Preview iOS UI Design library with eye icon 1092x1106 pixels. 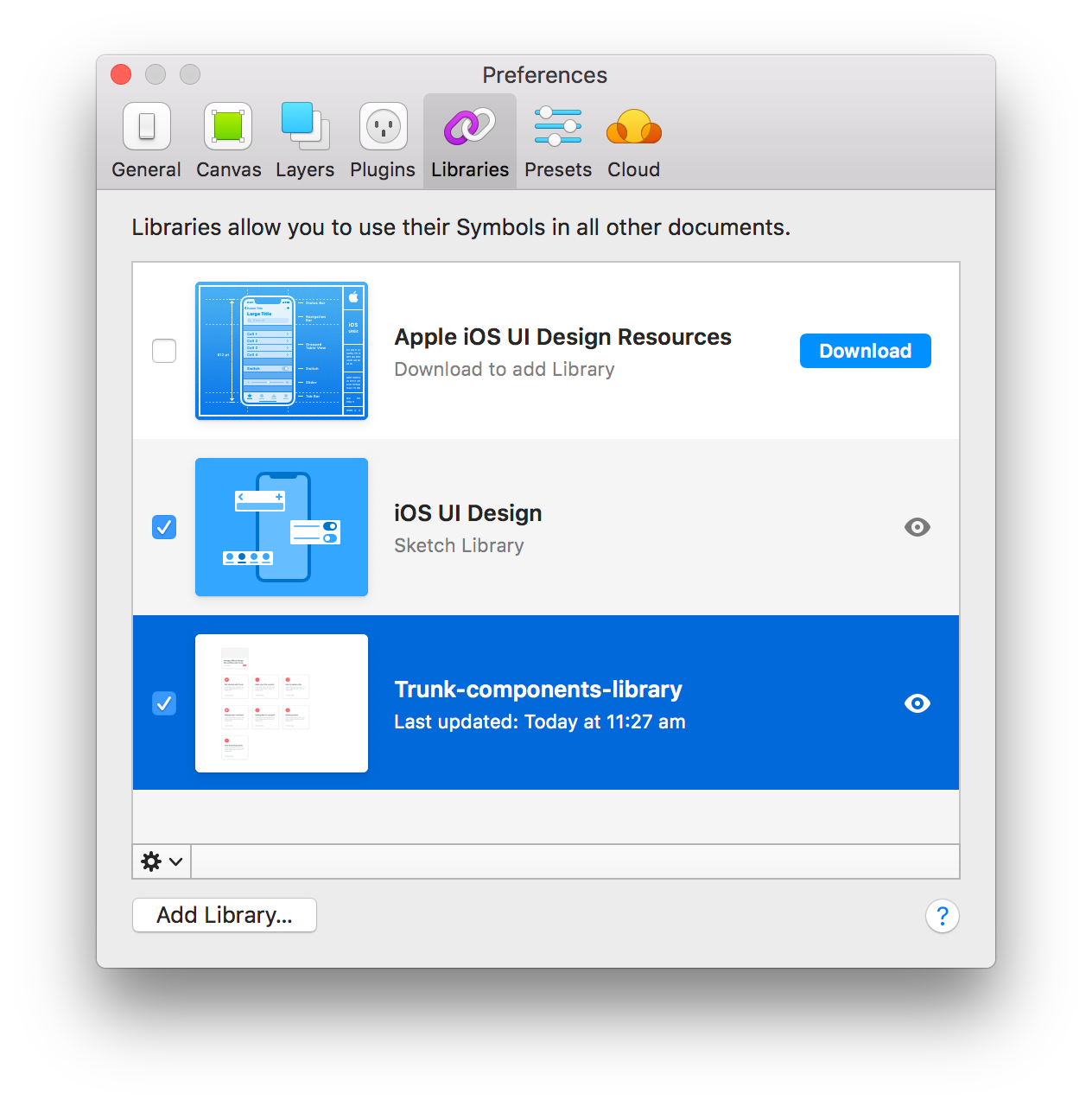pyautogui.click(x=917, y=527)
